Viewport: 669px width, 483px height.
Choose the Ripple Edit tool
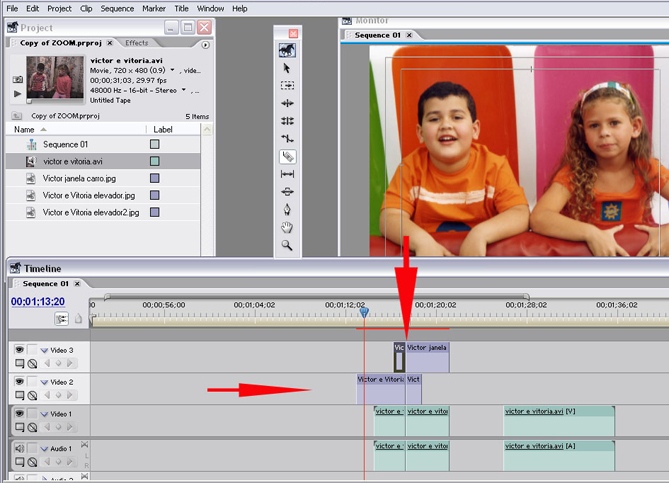tap(287, 103)
